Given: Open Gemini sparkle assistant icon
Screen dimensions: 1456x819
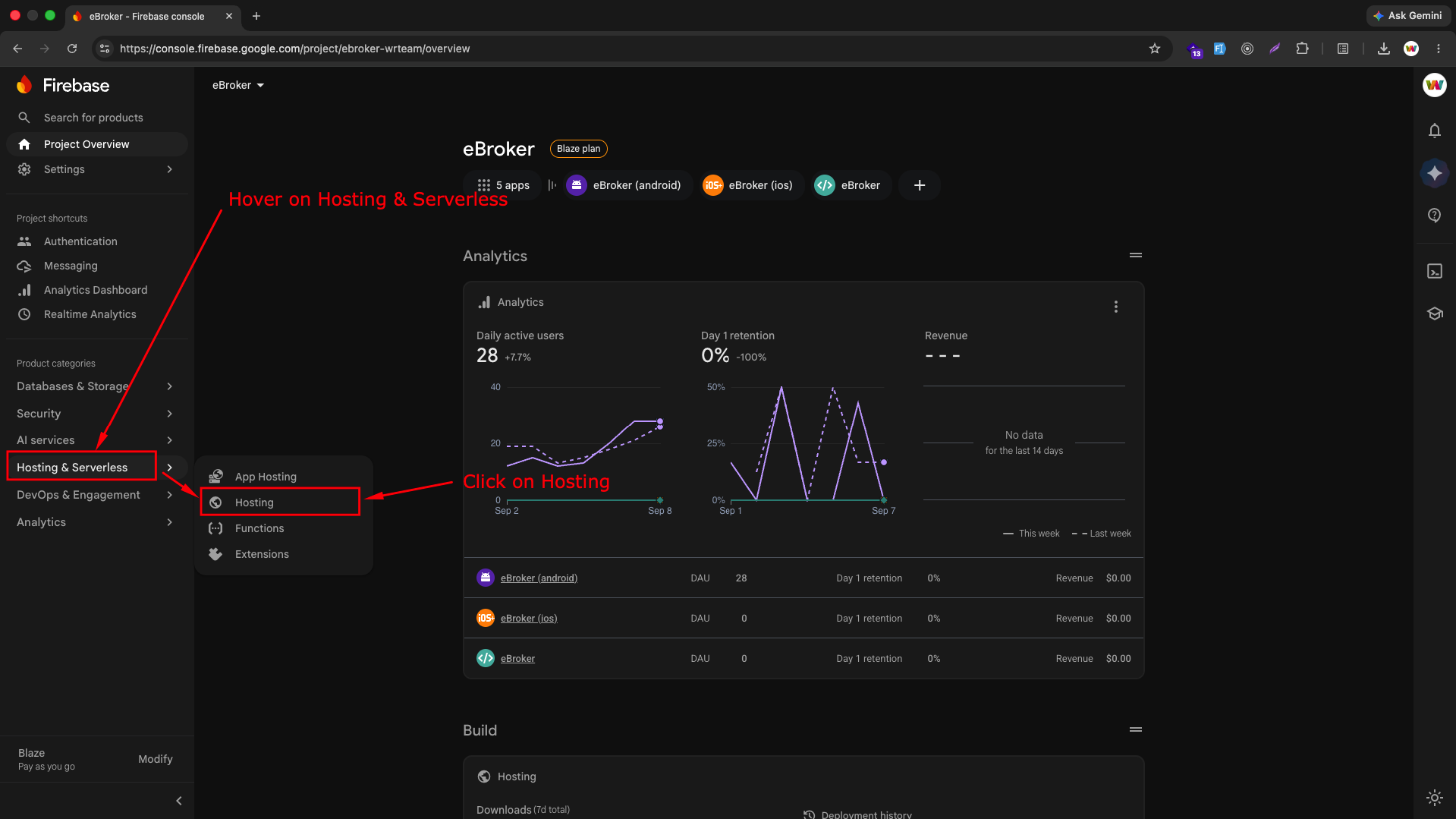Looking at the screenshot, I should [1434, 173].
